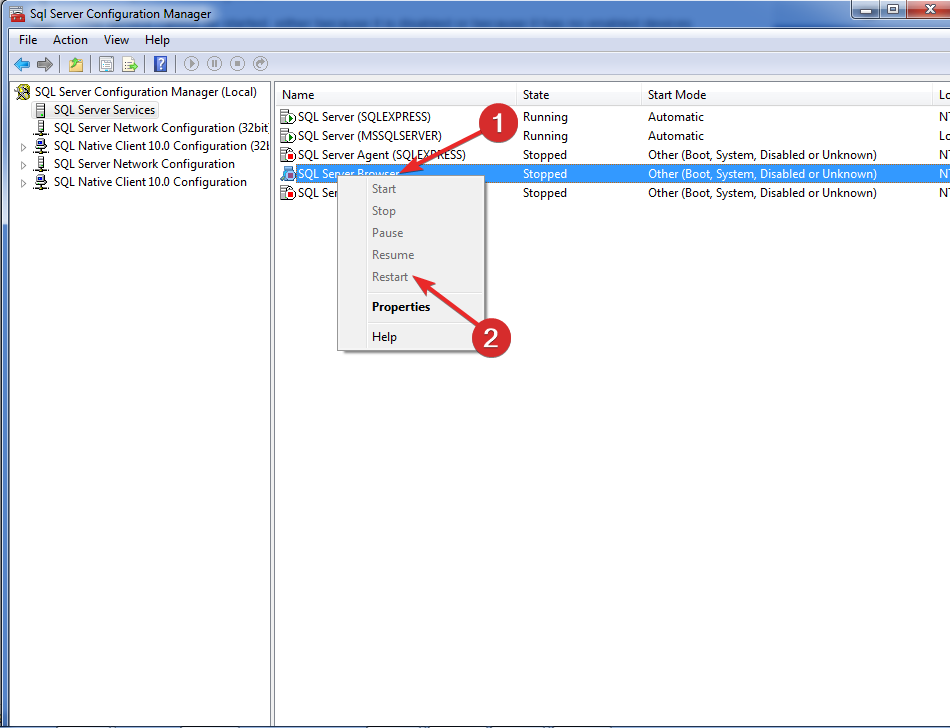The image size is (950, 728).
Task: Minimize the Configuration Manager window
Action: coord(866,9)
